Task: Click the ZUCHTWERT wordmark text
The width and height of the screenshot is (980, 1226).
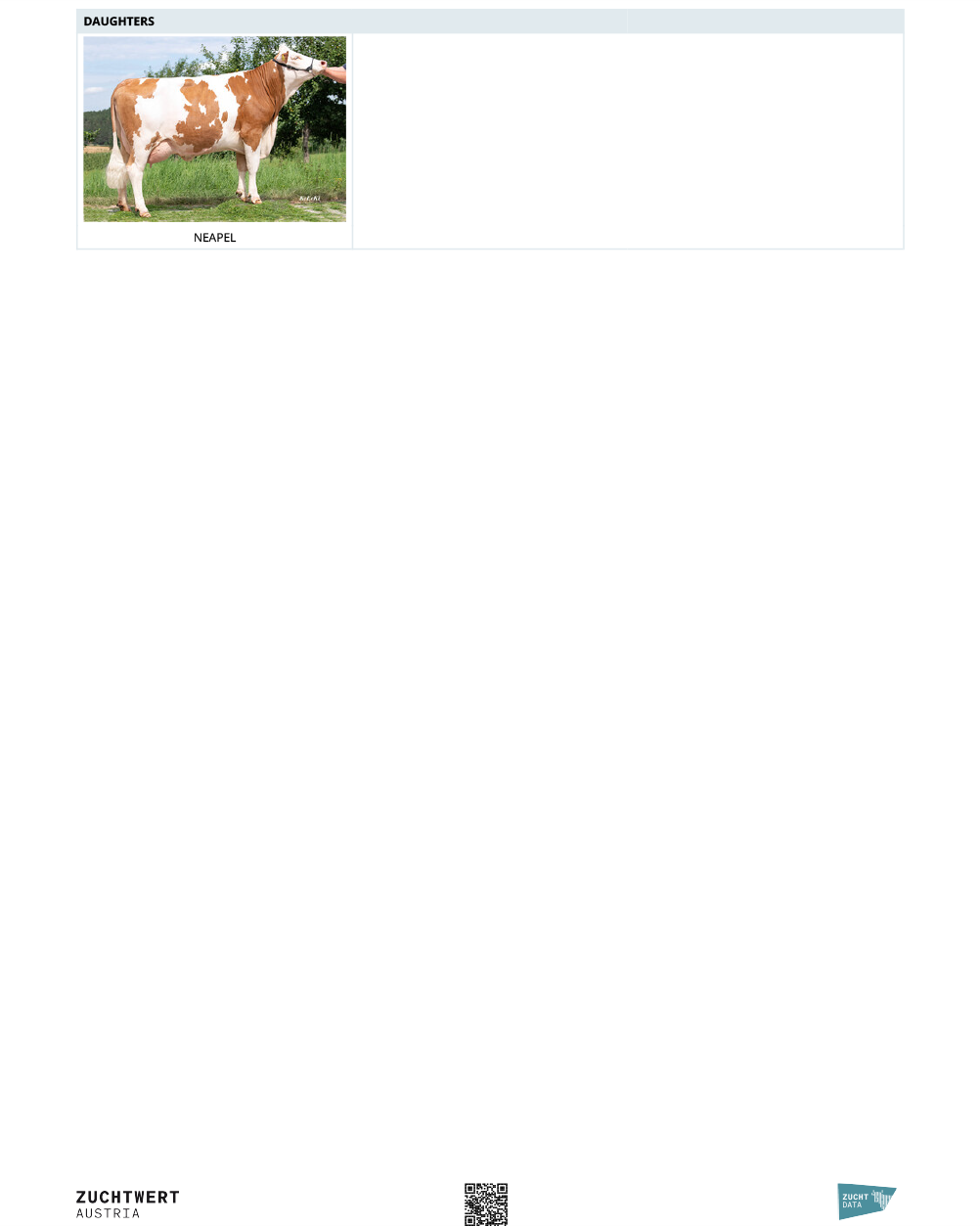Action: (128, 1198)
